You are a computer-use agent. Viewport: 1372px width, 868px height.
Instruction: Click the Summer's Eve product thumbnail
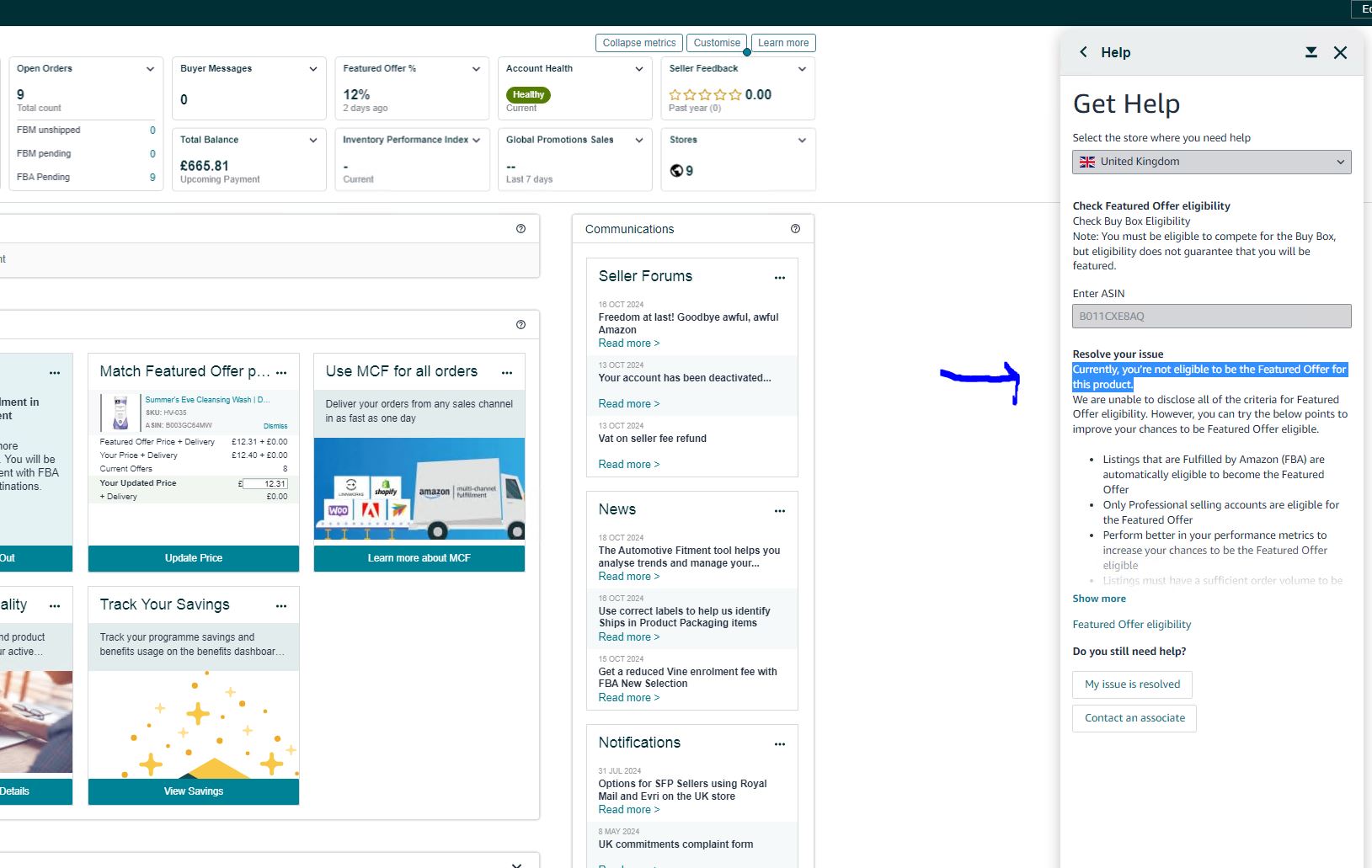[x=120, y=413]
